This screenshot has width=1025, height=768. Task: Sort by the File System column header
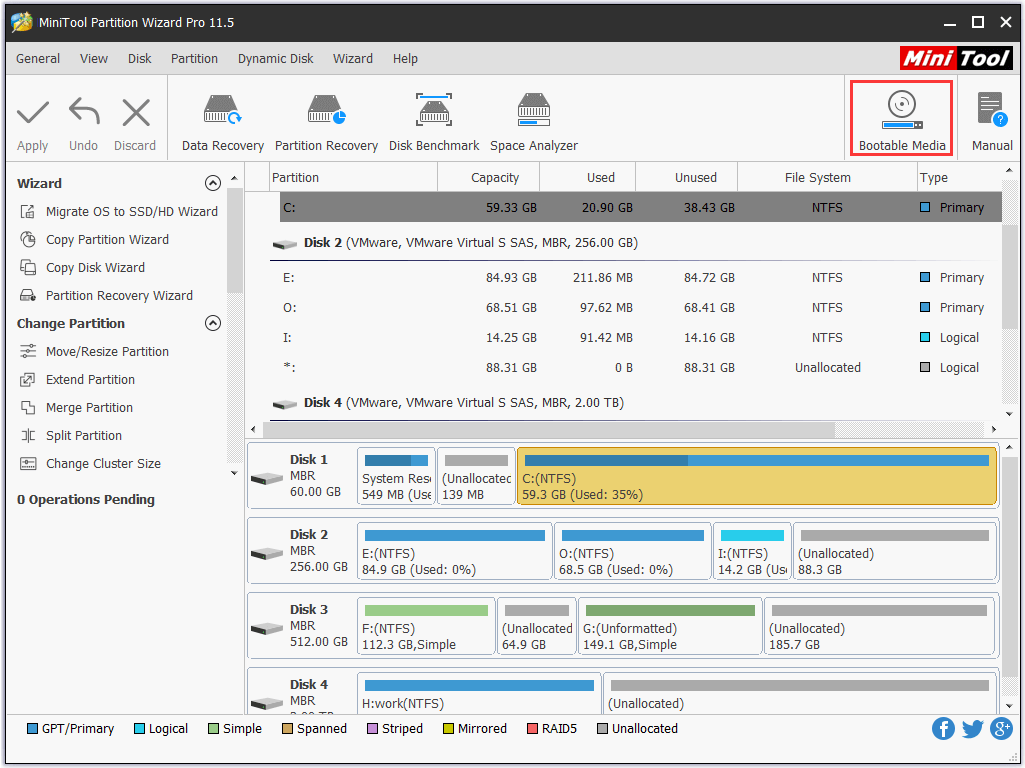(x=827, y=177)
